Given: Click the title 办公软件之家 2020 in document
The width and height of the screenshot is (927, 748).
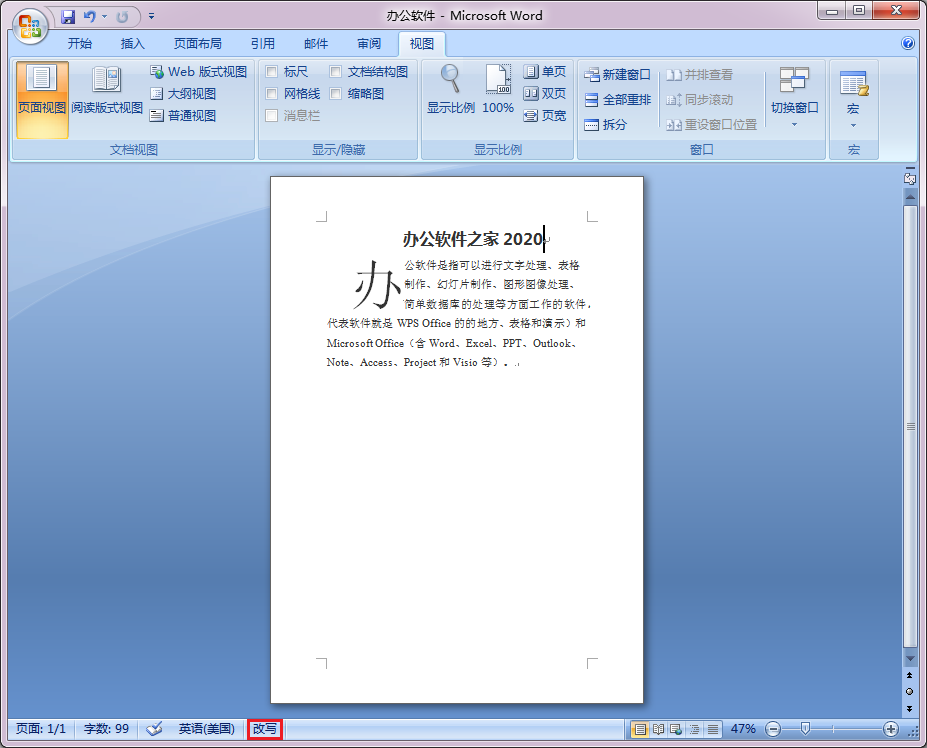Looking at the screenshot, I should click(x=473, y=239).
